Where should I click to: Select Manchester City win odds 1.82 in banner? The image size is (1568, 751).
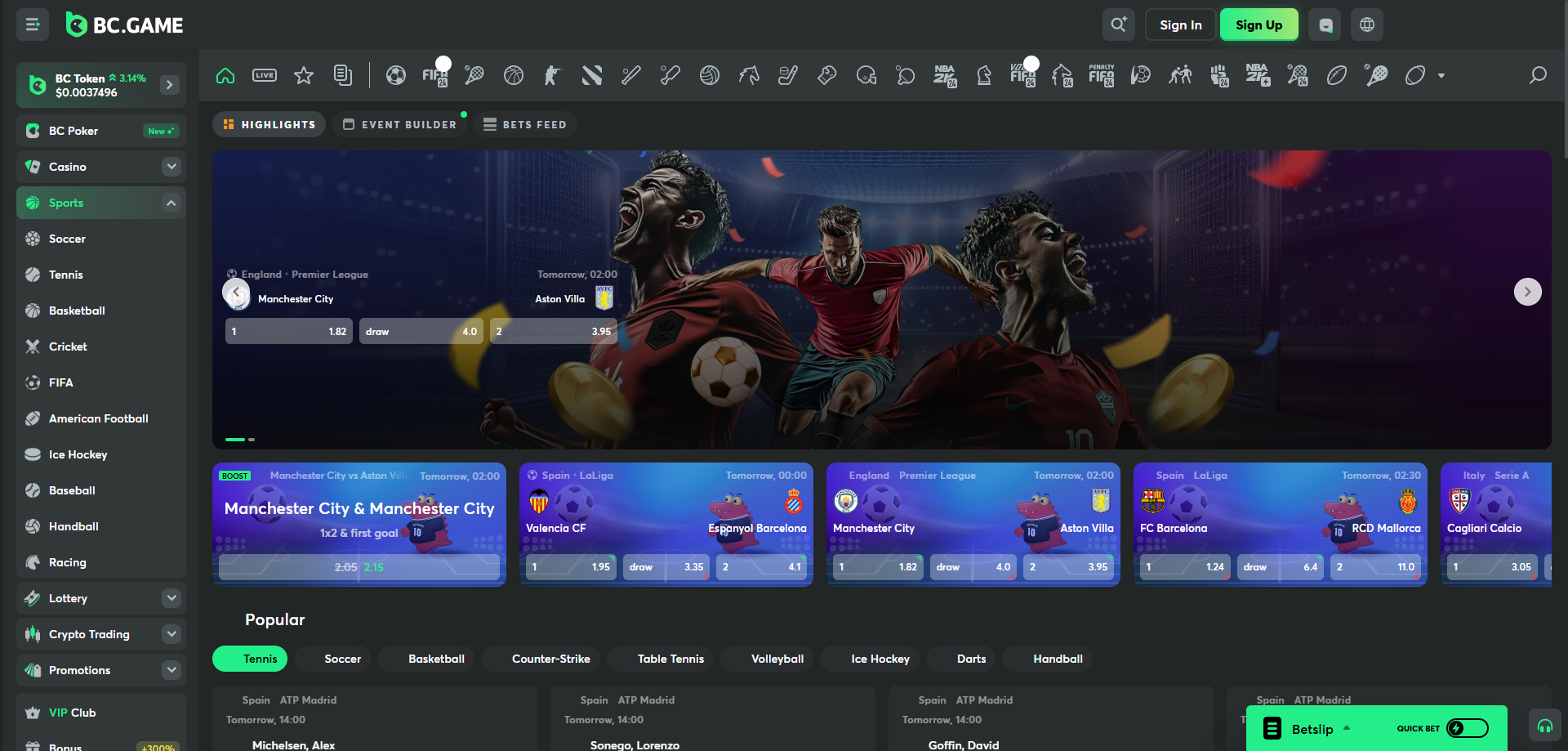pyautogui.click(x=289, y=331)
